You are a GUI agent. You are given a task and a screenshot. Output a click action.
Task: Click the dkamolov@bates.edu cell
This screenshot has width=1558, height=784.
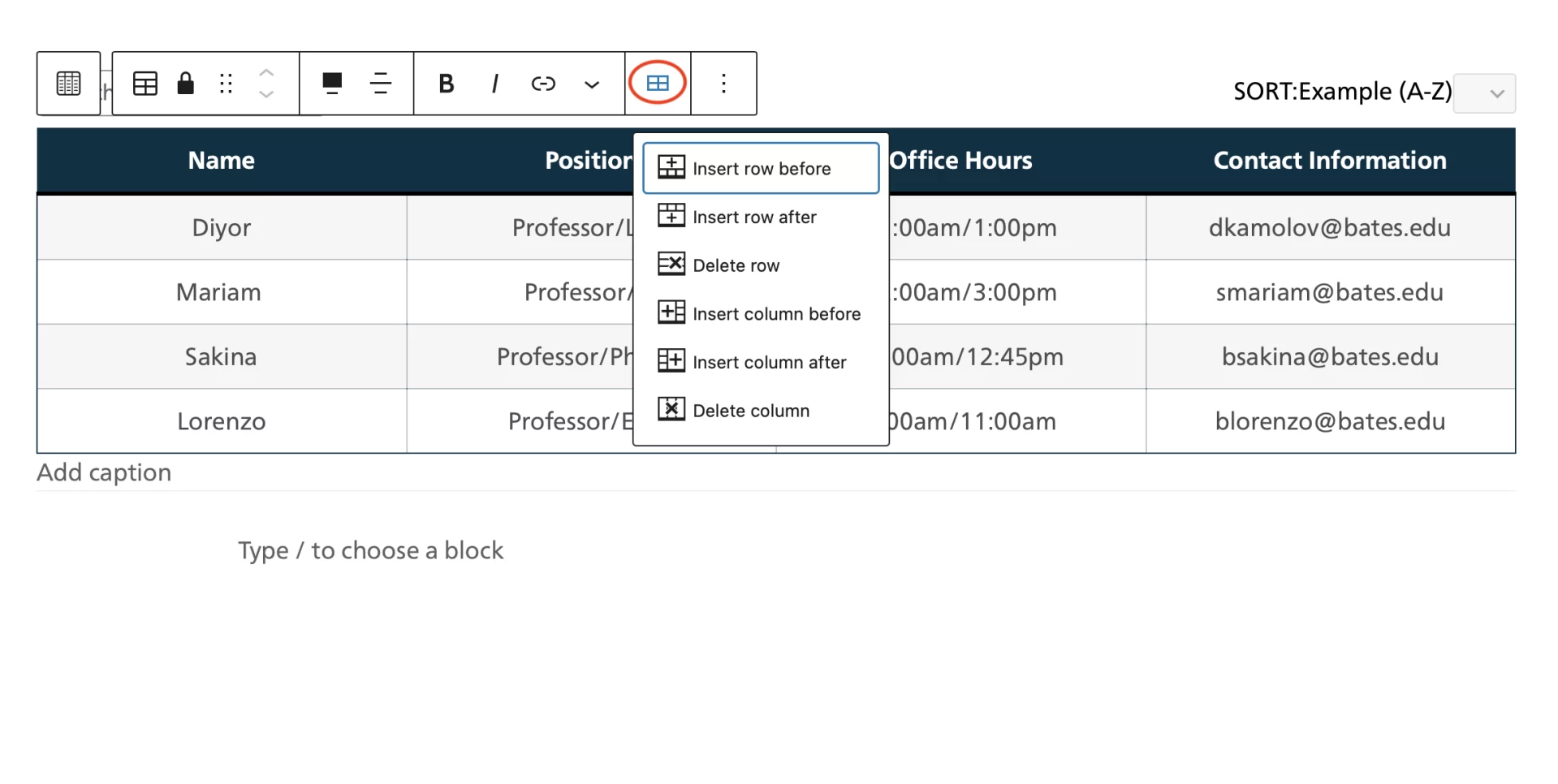click(1329, 228)
